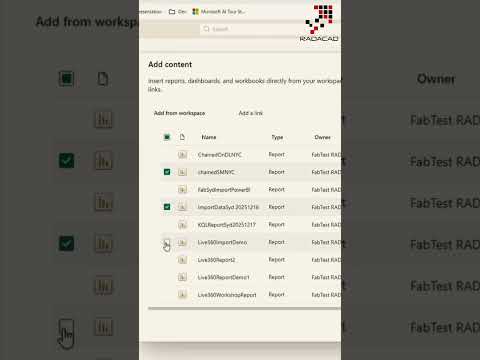Click the KQLReportSyd20251217 report icon
This screenshot has height=360, width=480.
tap(182, 225)
